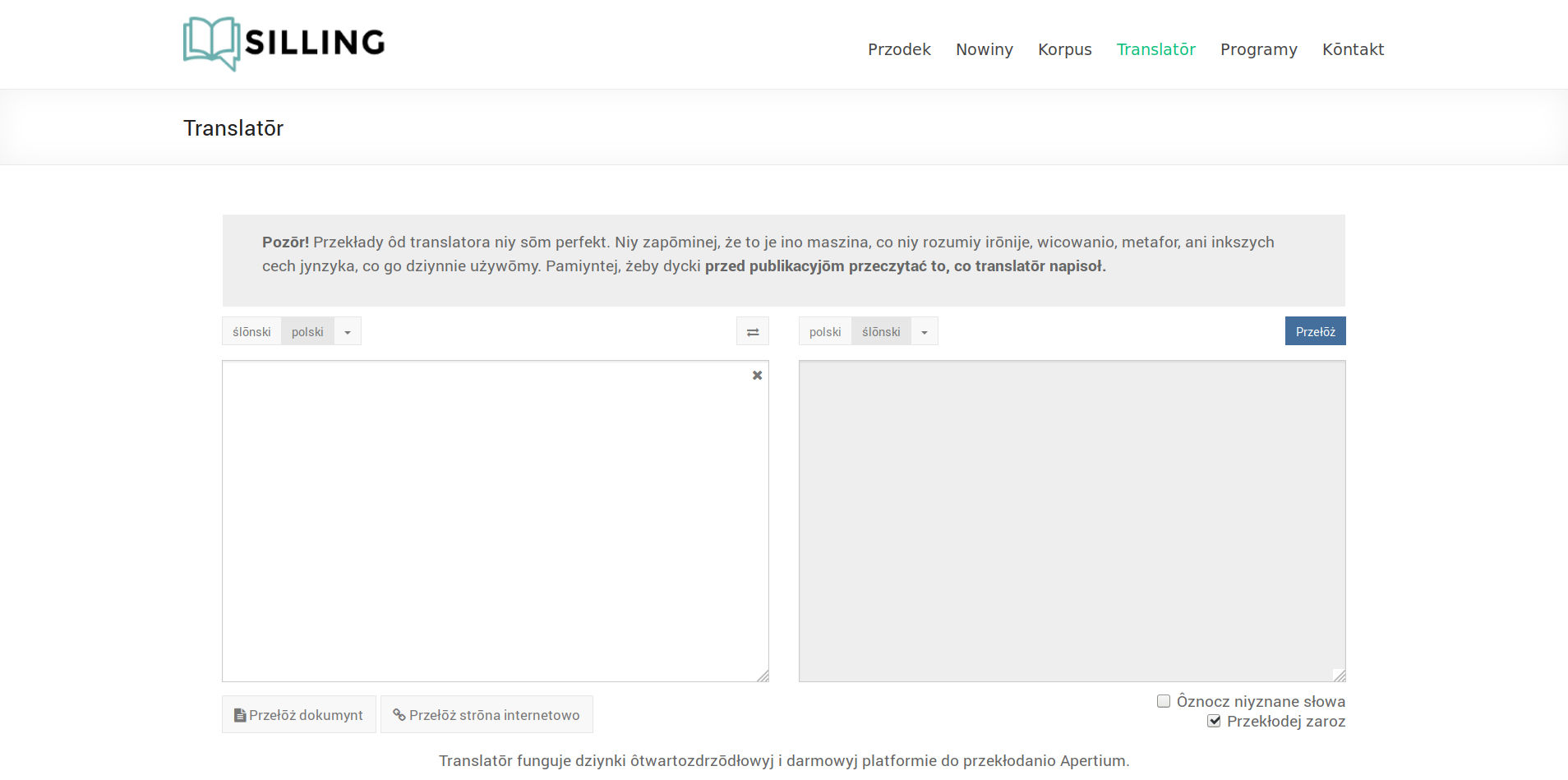Viewport: 1568px width, 780px height.
Task: Clear source text with the X icon
Action: [x=757, y=376]
